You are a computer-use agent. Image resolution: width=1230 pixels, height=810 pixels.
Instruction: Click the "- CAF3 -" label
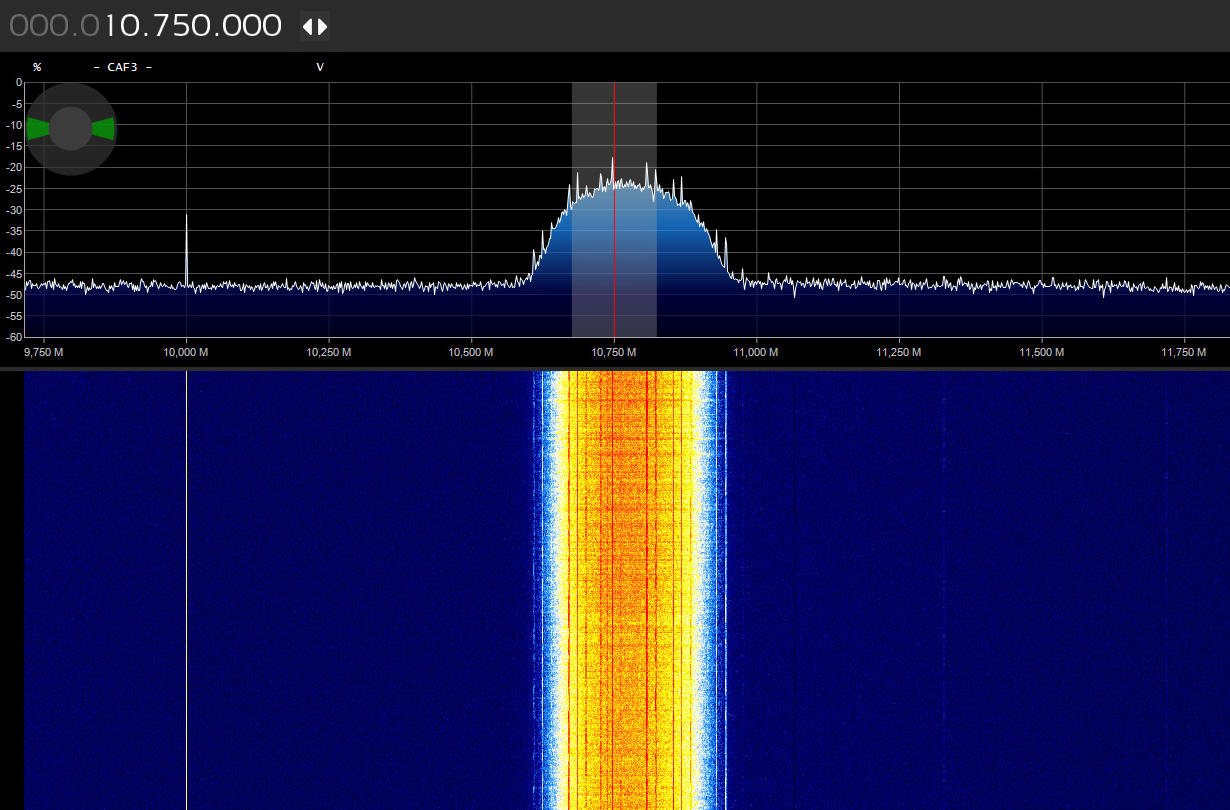123,67
